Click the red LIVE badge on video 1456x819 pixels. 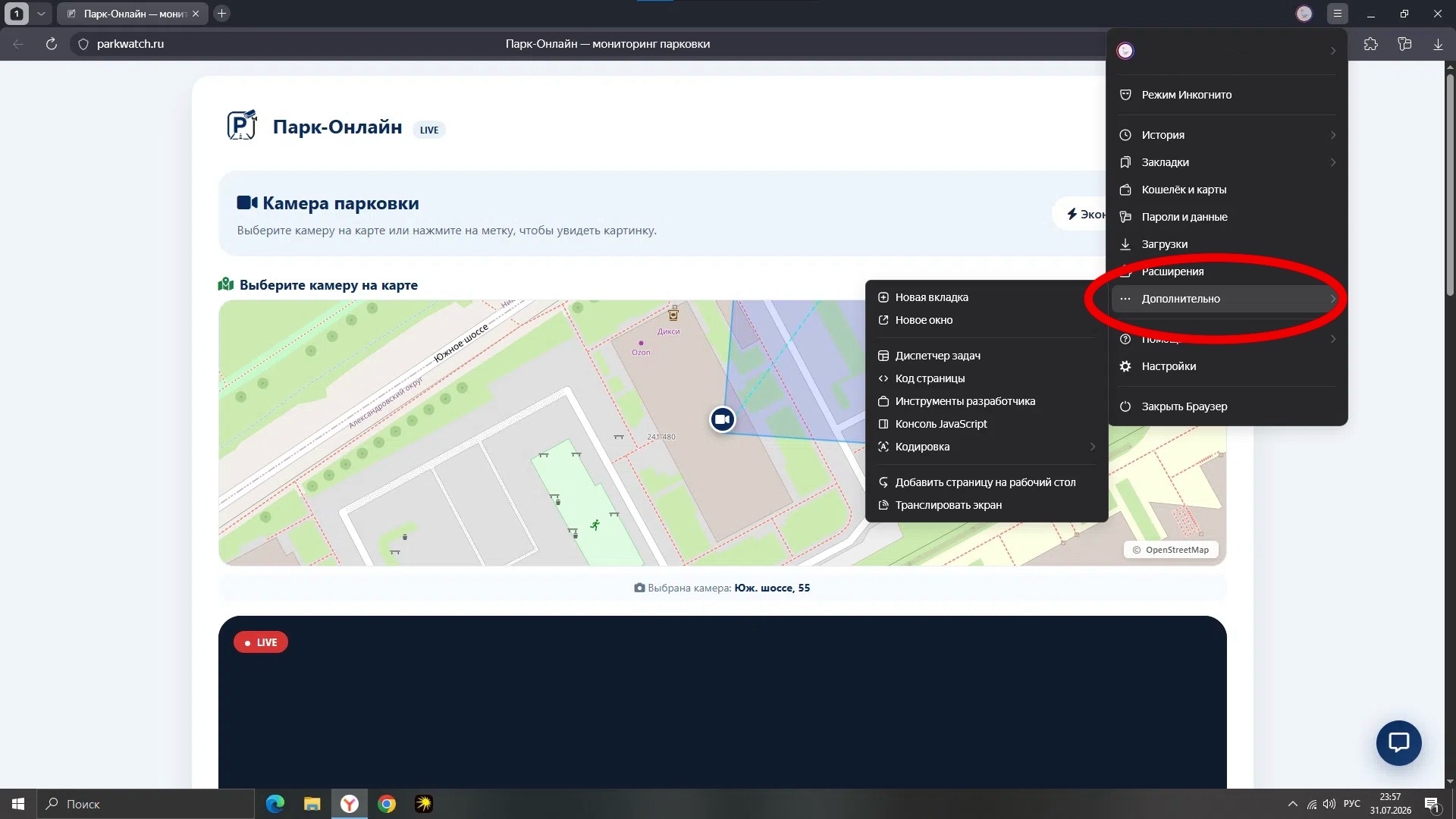(x=261, y=642)
